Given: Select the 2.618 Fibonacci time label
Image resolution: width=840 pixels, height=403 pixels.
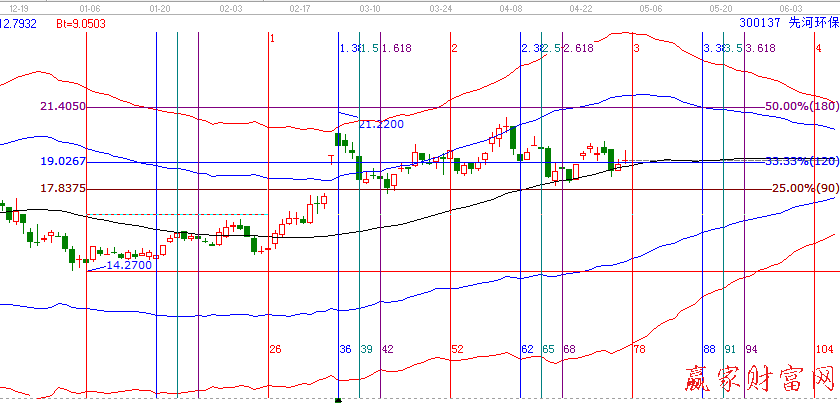Looking at the screenshot, I should tap(578, 48).
